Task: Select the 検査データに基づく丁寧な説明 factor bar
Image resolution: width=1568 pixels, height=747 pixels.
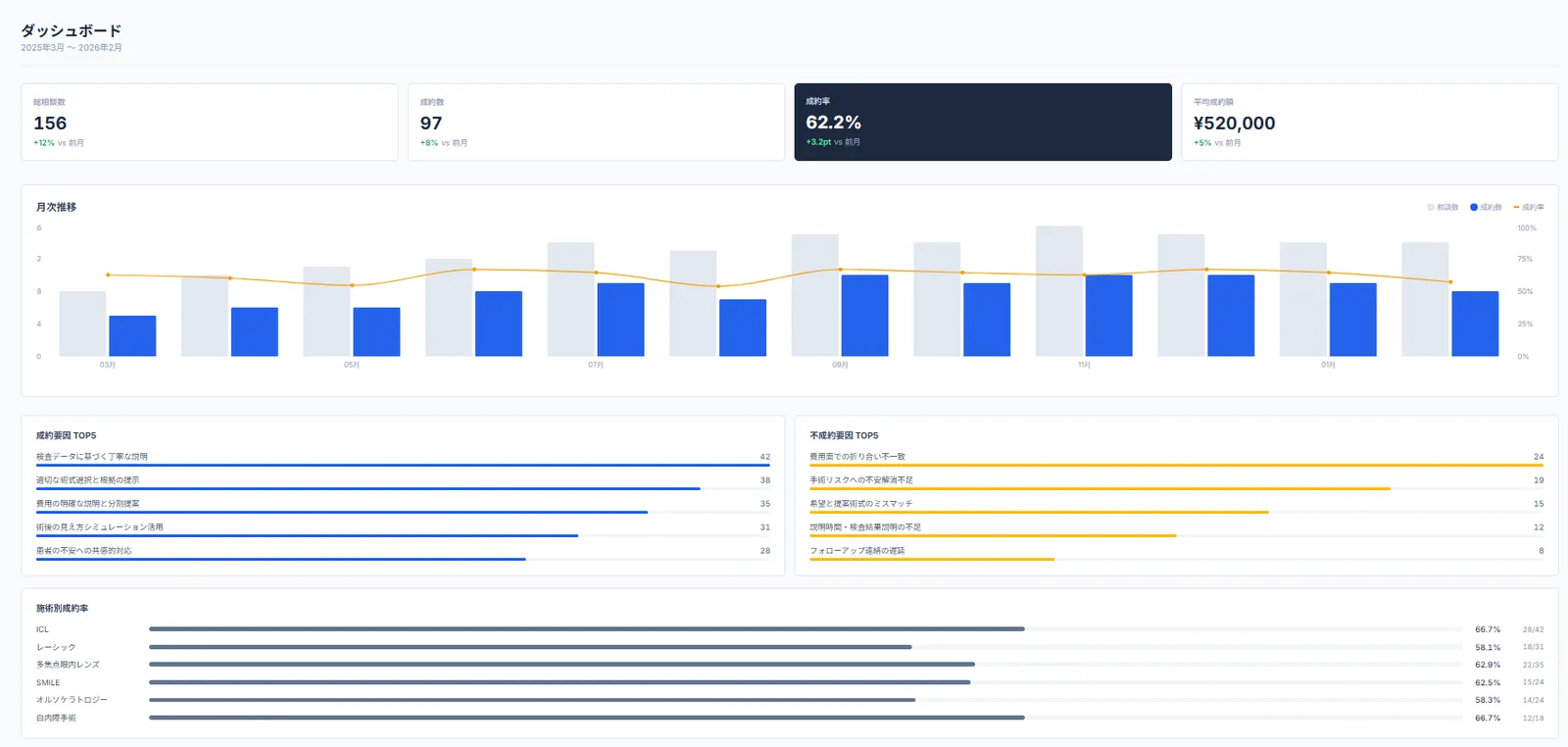Action: pyautogui.click(x=403, y=465)
